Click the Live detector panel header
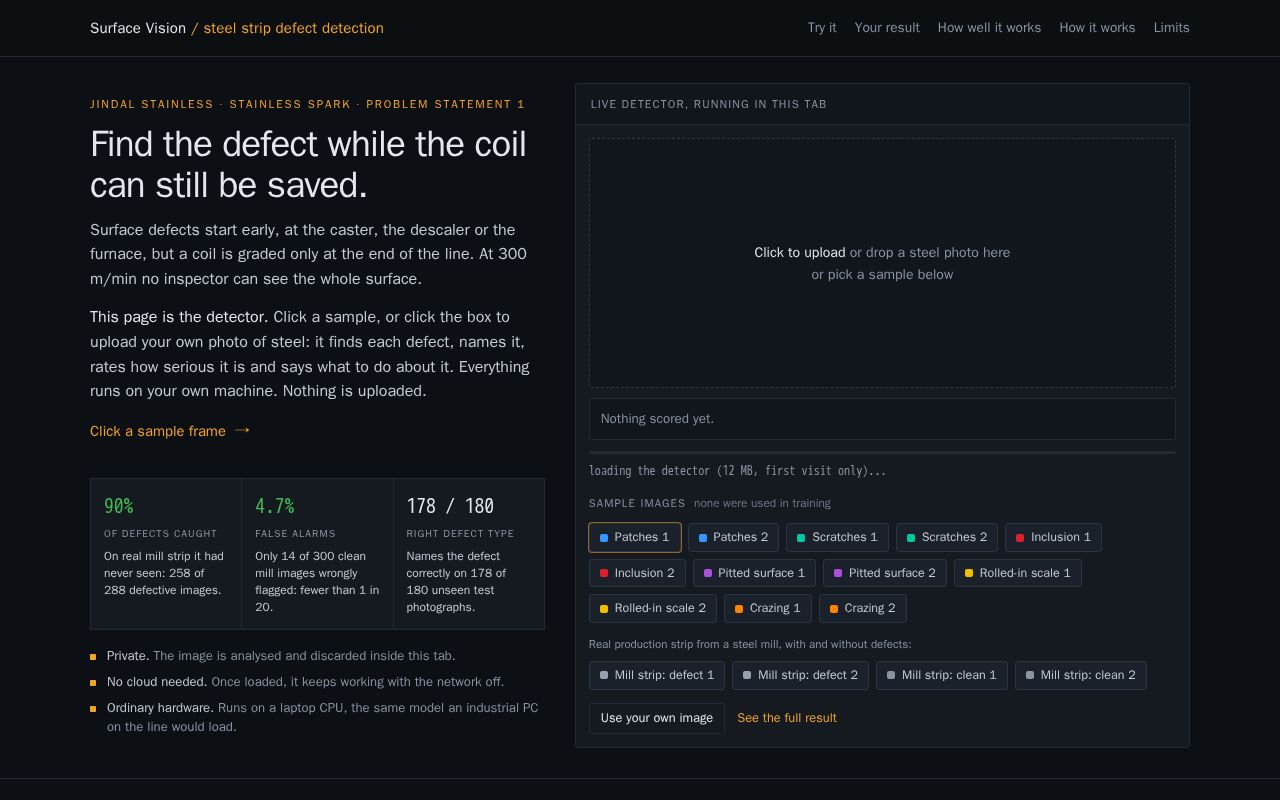The width and height of the screenshot is (1280, 800). pyautogui.click(x=882, y=104)
